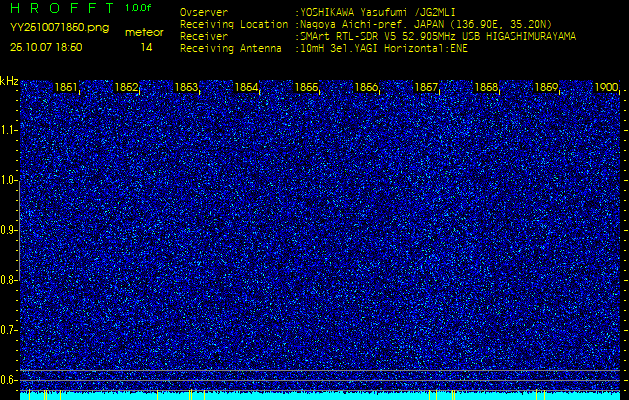Click the 1.1 frequency axis label
Image resolution: width=629 pixels, height=400 pixels.
pyautogui.click(x=9, y=130)
